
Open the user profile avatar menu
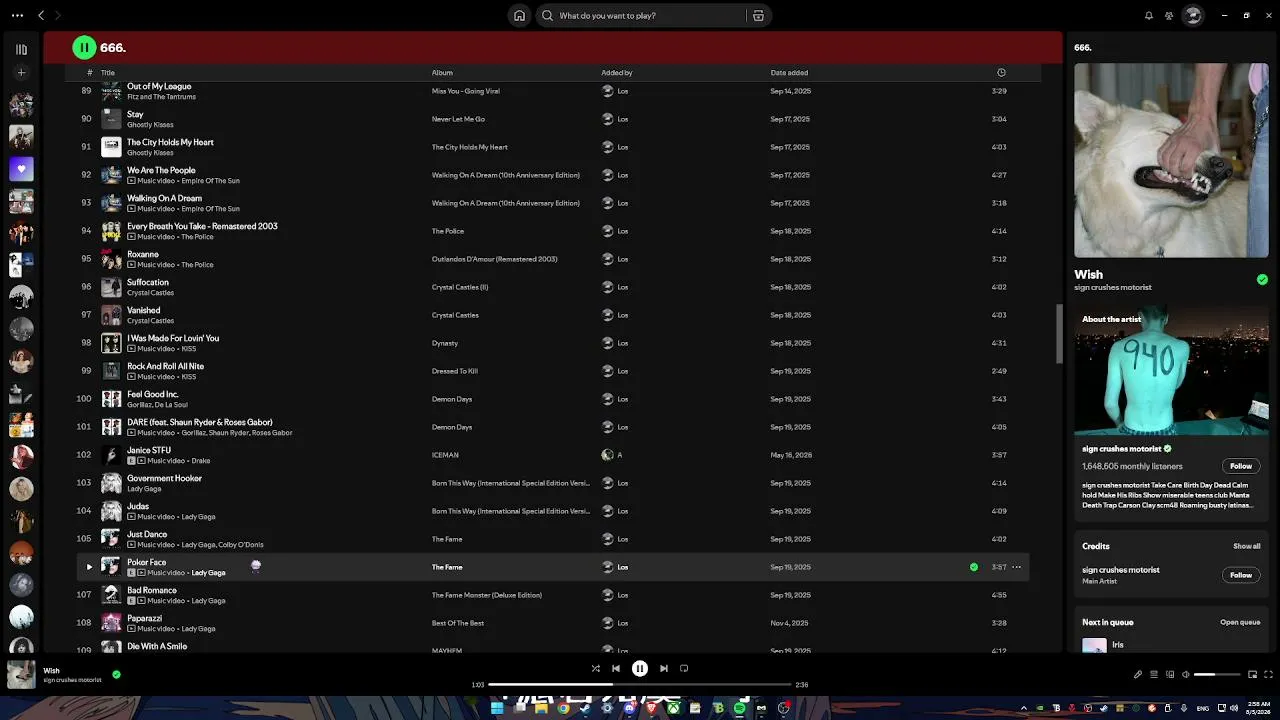click(x=1192, y=16)
